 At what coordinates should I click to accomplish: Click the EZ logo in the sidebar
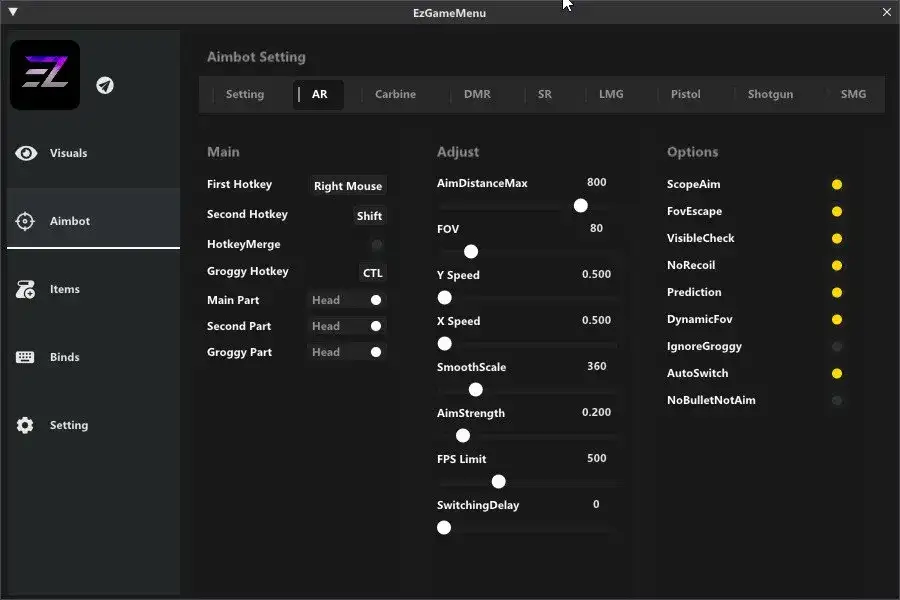point(45,75)
